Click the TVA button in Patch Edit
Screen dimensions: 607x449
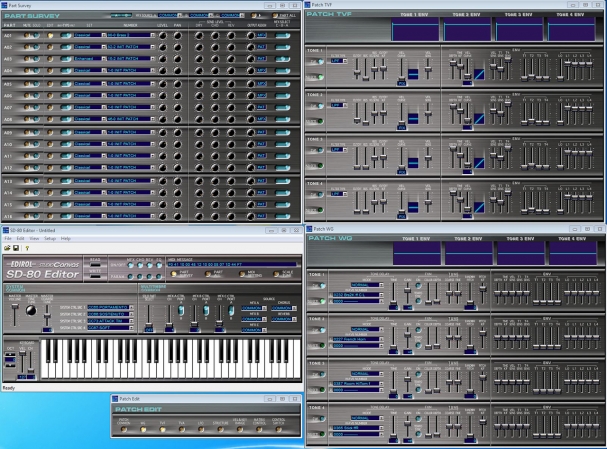click(x=182, y=429)
